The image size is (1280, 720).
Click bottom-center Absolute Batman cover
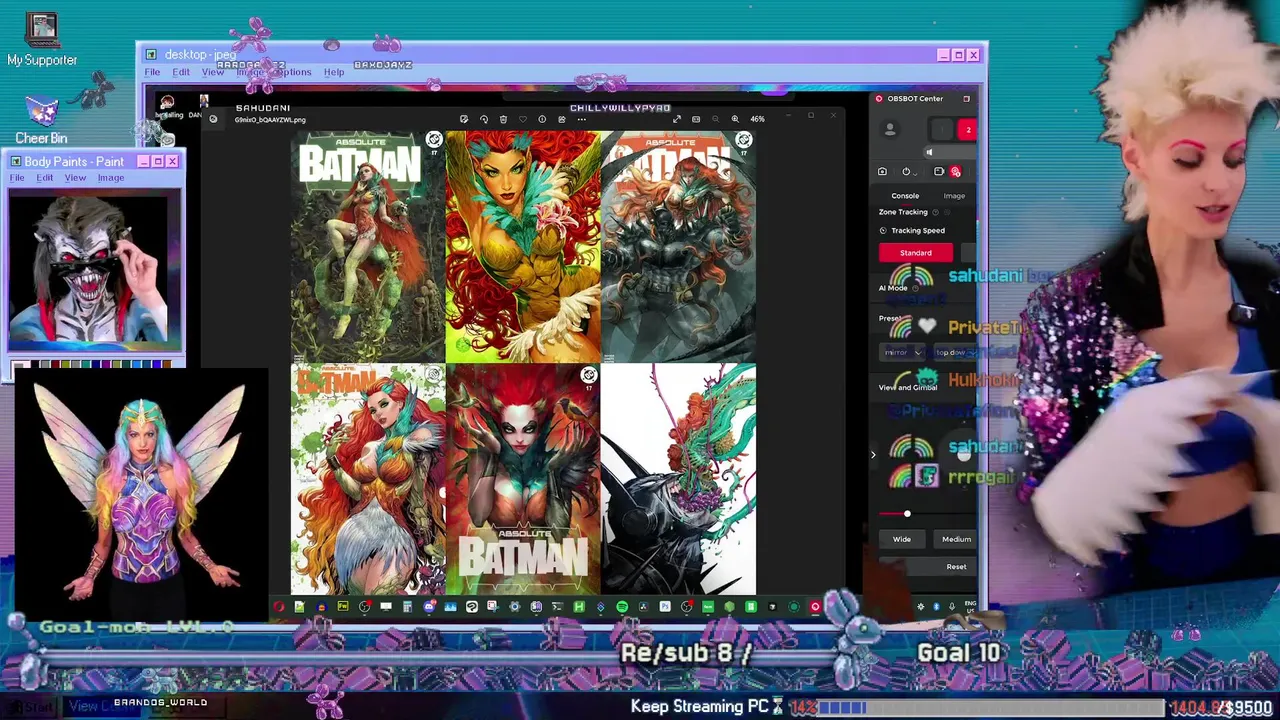pyautogui.click(x=523, y=479)
